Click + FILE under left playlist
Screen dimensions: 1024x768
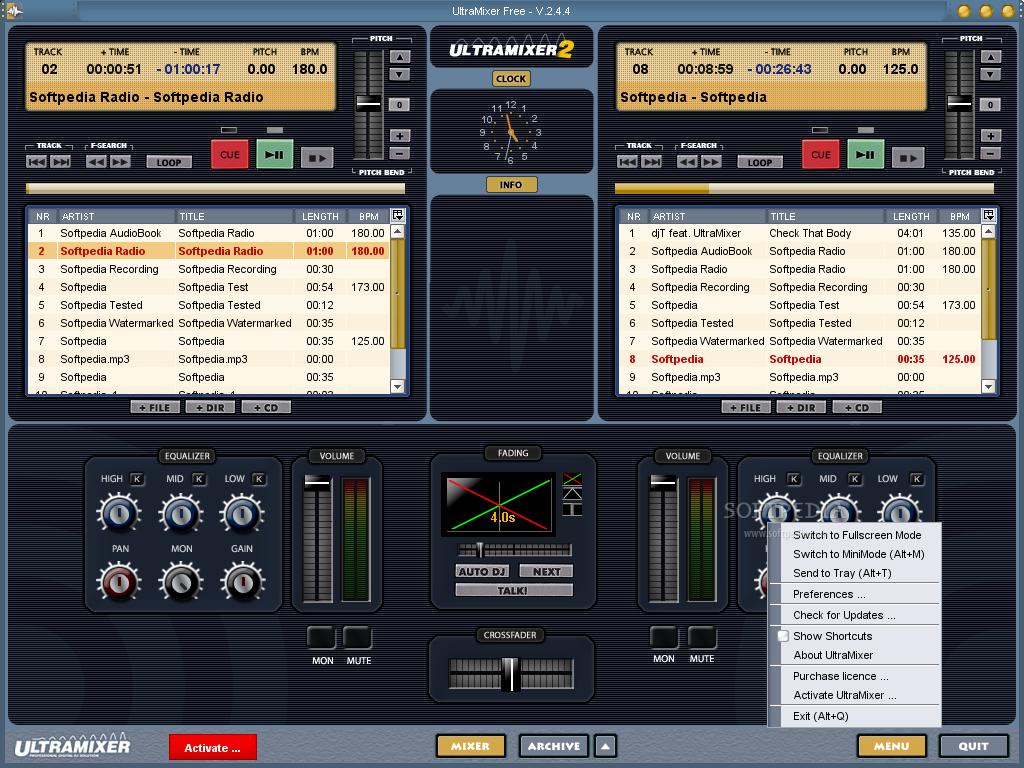(155, 408)
